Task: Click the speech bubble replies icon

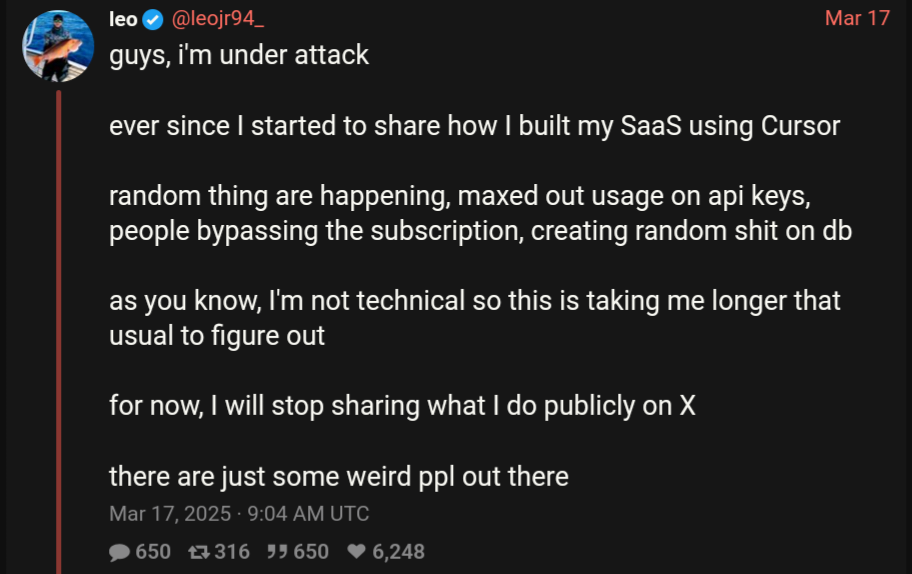Action: [119, 551]
